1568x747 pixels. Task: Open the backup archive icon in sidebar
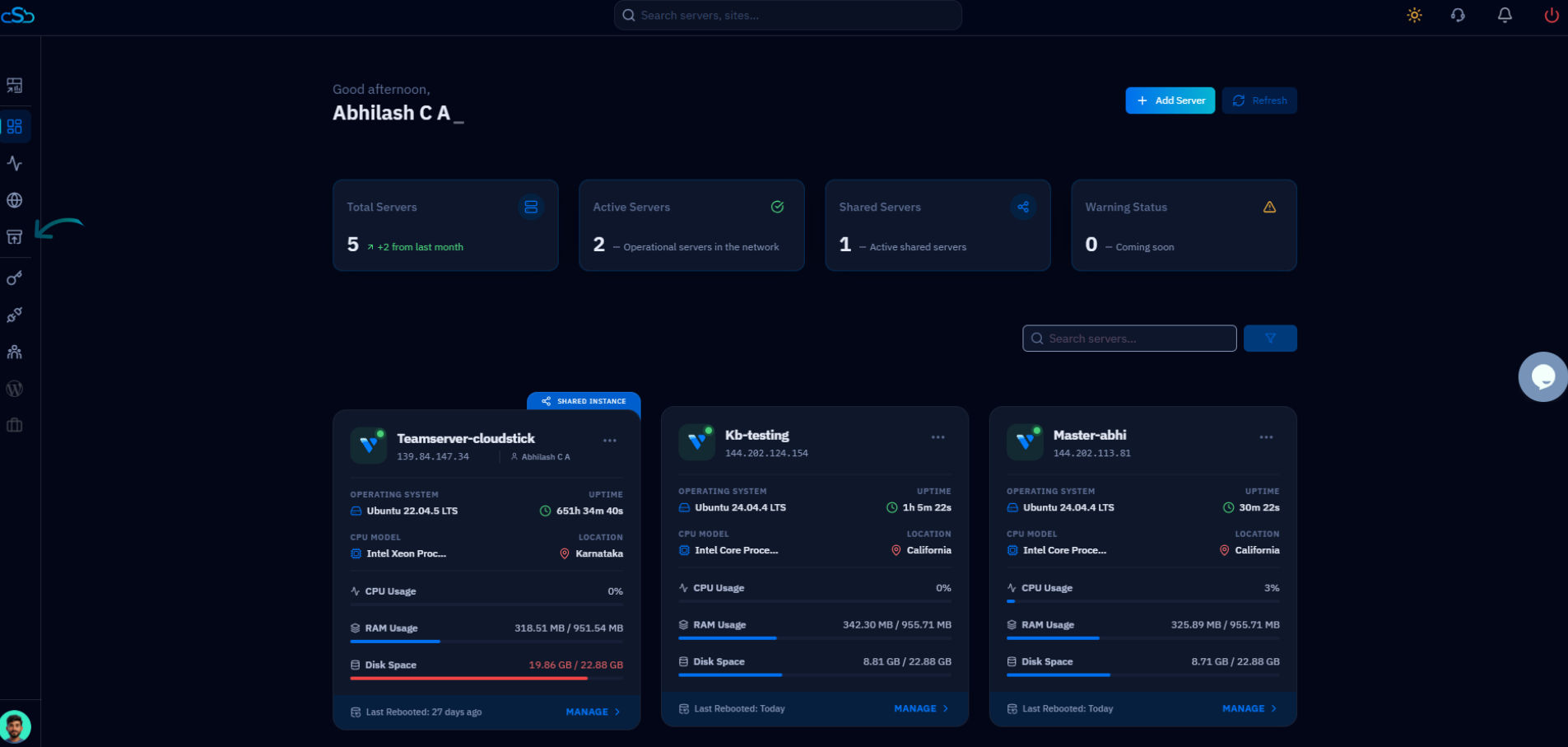[x=15, y=237]
